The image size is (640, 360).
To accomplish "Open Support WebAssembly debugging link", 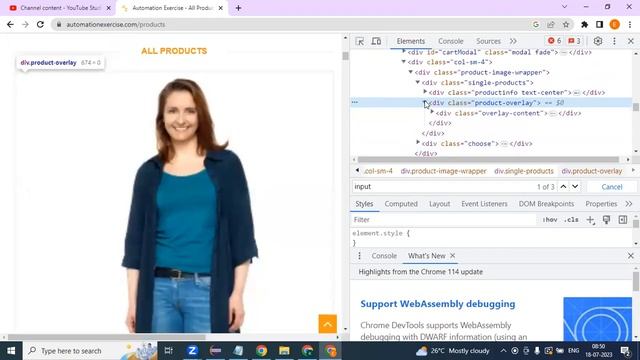I will [438, 304].
